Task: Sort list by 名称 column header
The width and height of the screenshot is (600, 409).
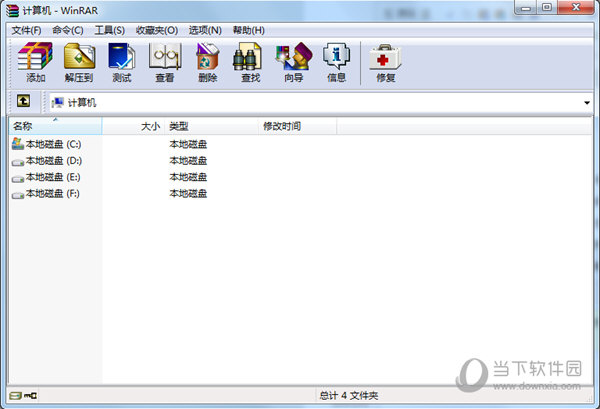Action: (x=23, y=126)
